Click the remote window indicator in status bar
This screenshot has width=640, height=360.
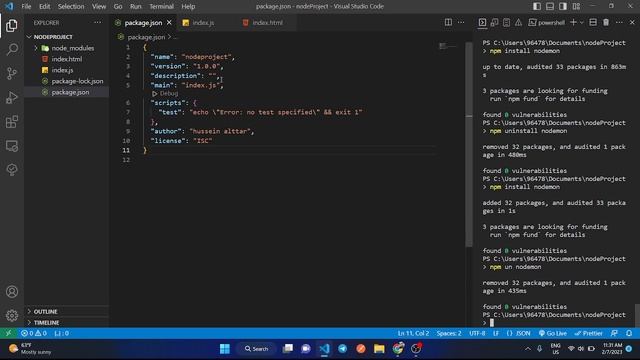(x=8, y=333)
